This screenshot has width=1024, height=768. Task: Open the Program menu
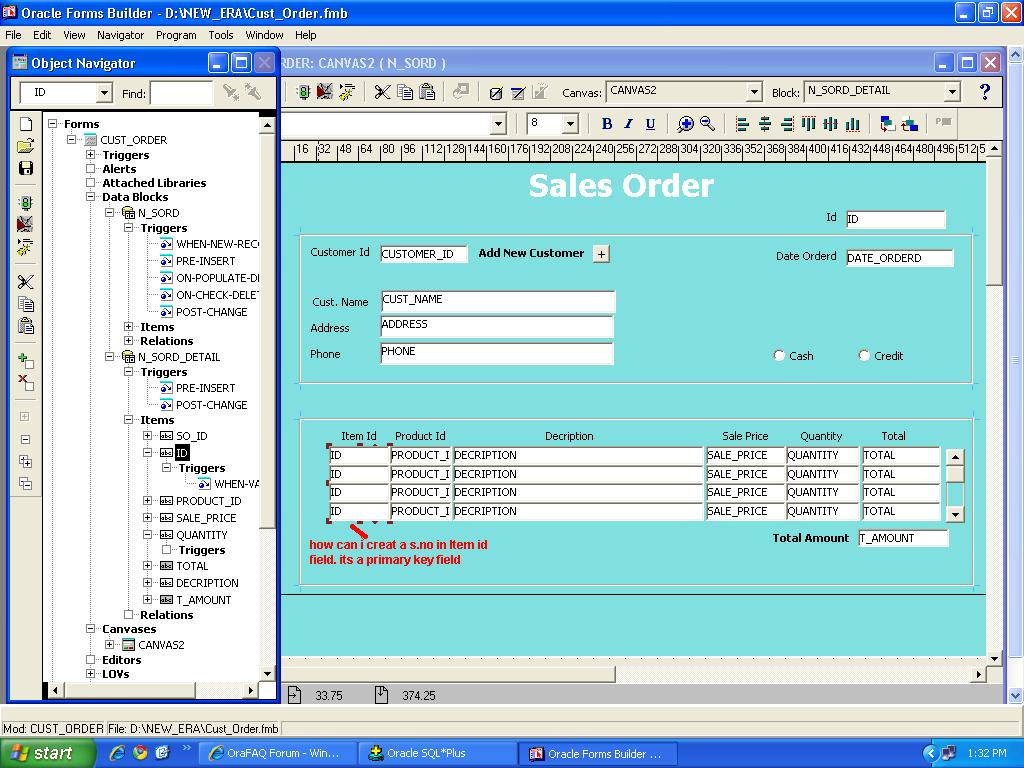coord(176,34)
